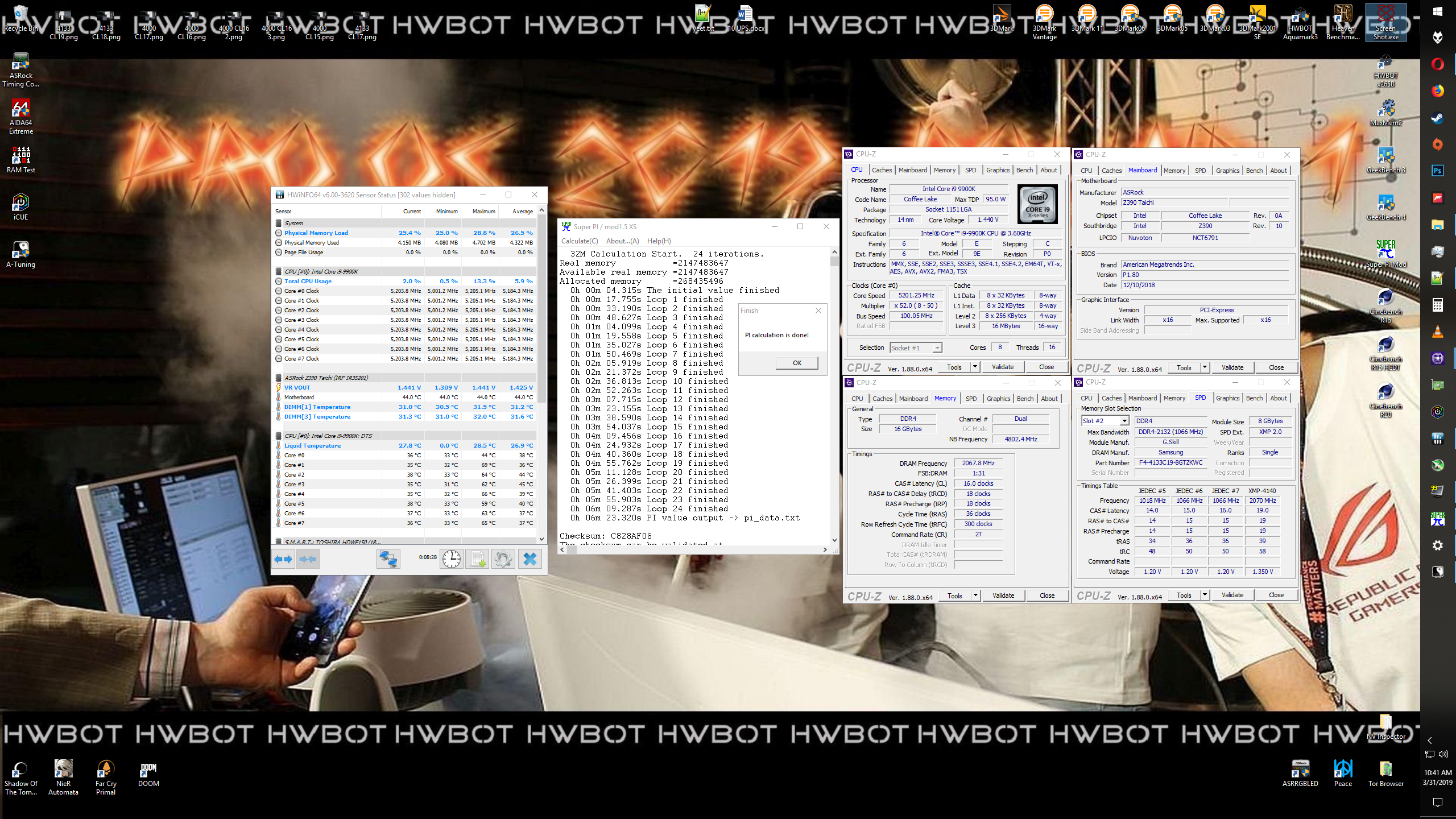Open HWiNFO sensor settings gear icon
Image resolution: width=1456 pixels, height=819 pixels.
pos(503,559)
